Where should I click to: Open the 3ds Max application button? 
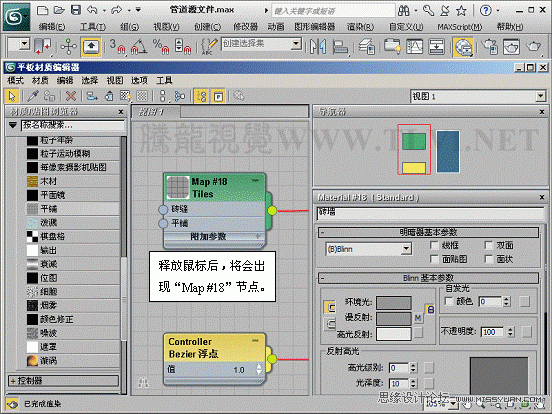pyautogui.click(x=17, y=17)
